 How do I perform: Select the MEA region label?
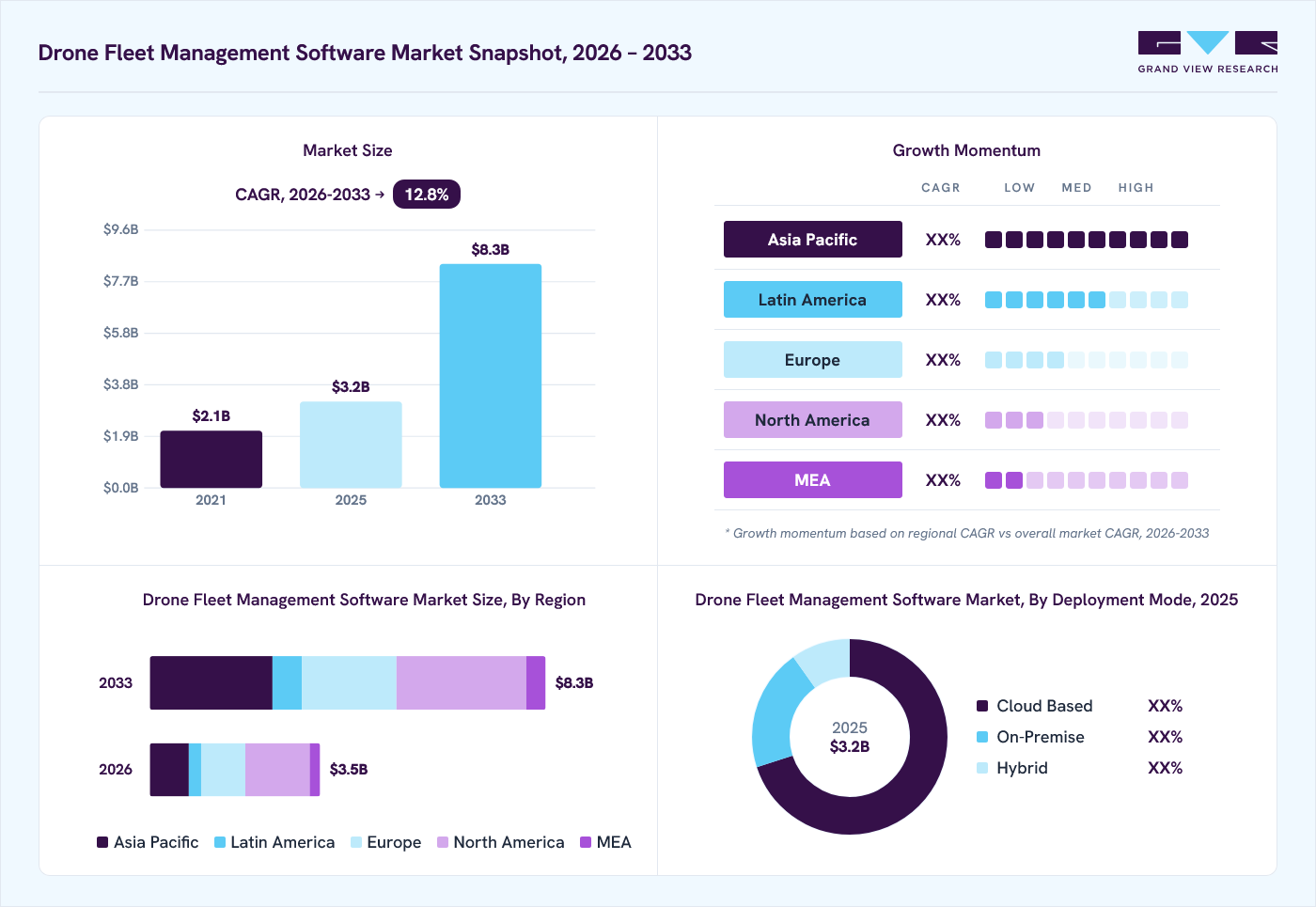pos(813,480)
